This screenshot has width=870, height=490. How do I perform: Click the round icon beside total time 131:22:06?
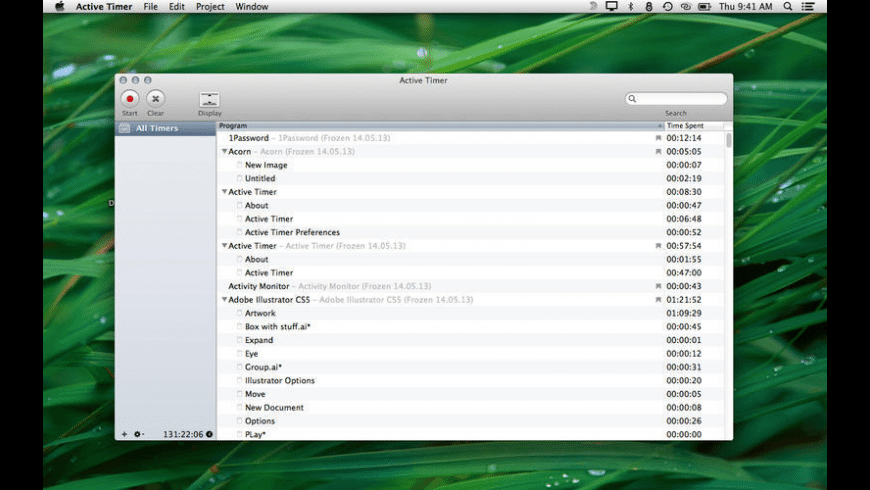(x=210, y=434)
